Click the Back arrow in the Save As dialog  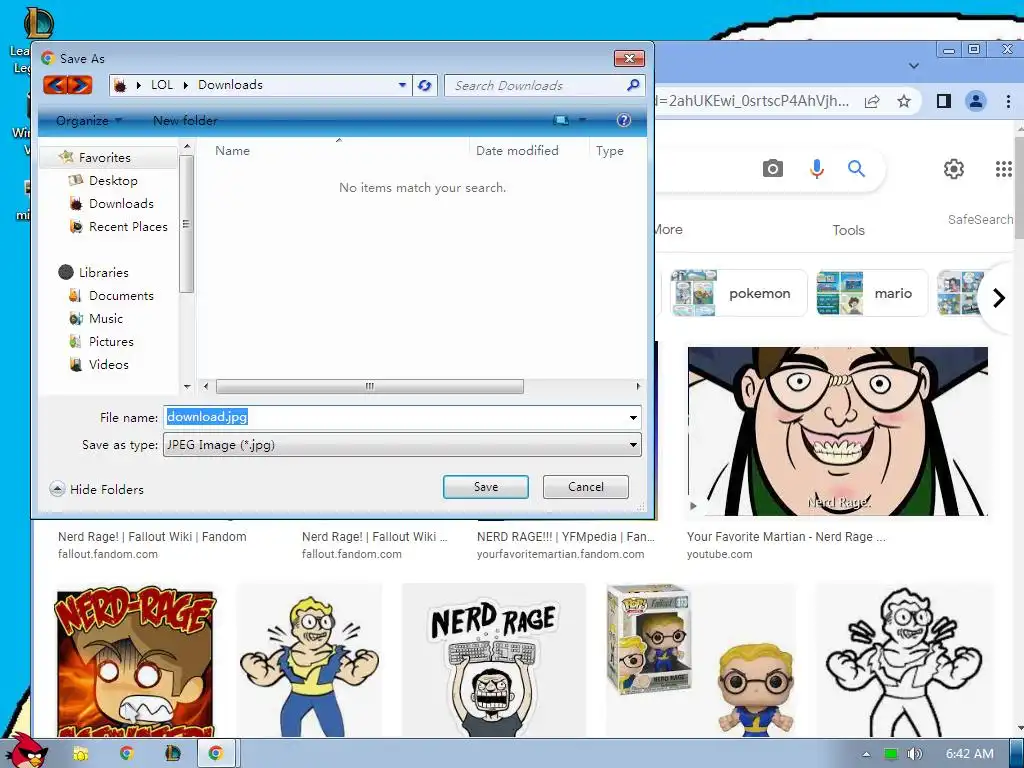56,85
